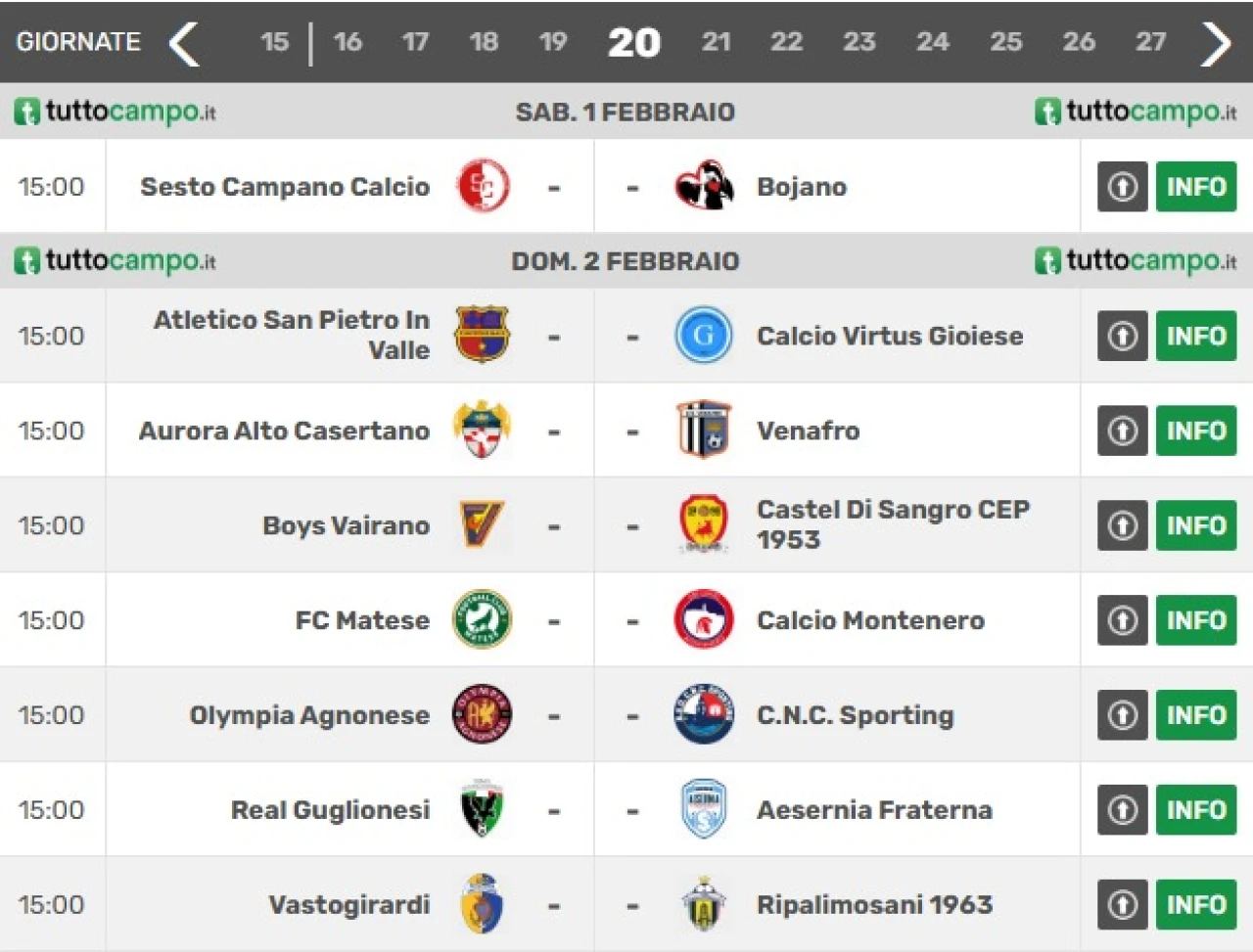This screenshot has height=952, width=1253.
Task: Click the upload arrow icon in the Real Guglionesi row
Action: (x=1122, y=810)
